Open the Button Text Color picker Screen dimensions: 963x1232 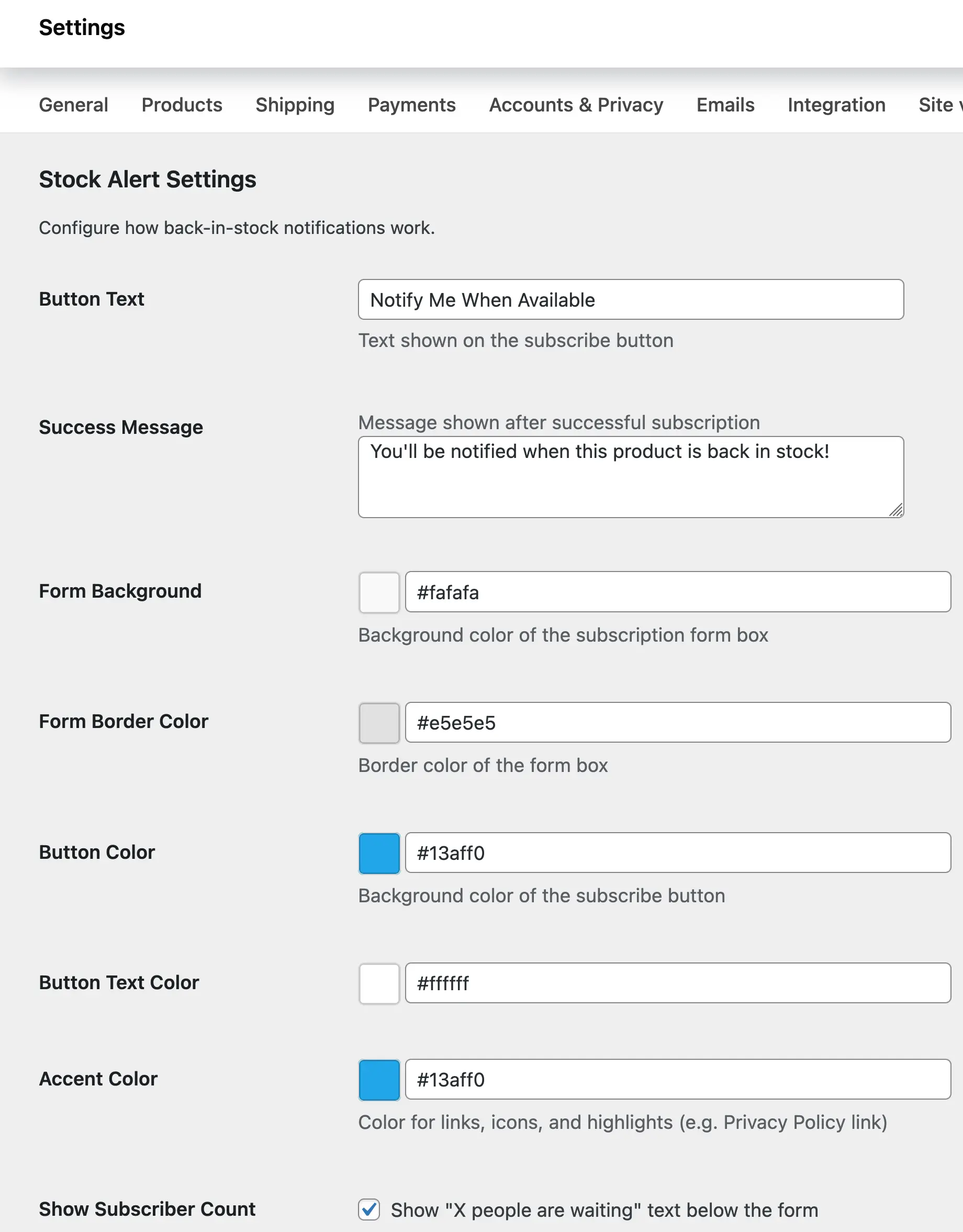378,983
